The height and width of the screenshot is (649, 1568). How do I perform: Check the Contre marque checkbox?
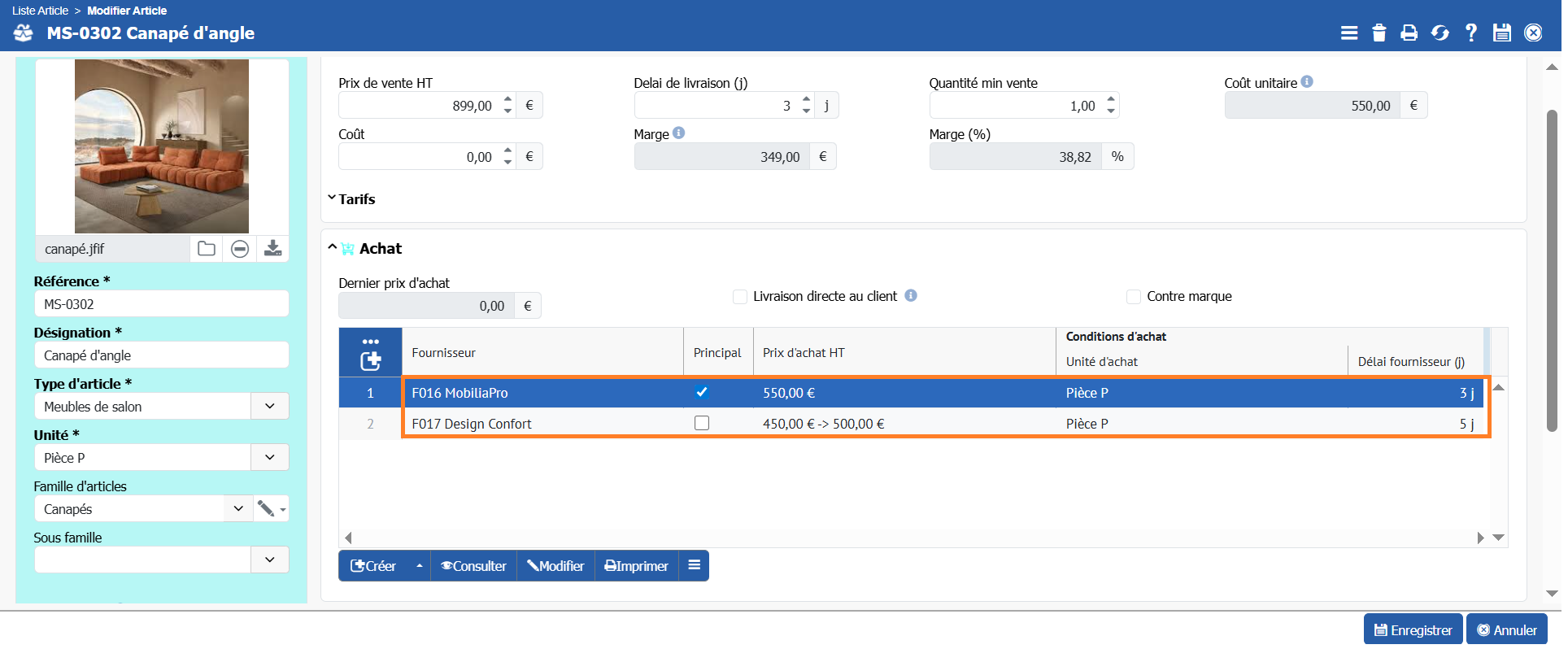point(1133,297)
